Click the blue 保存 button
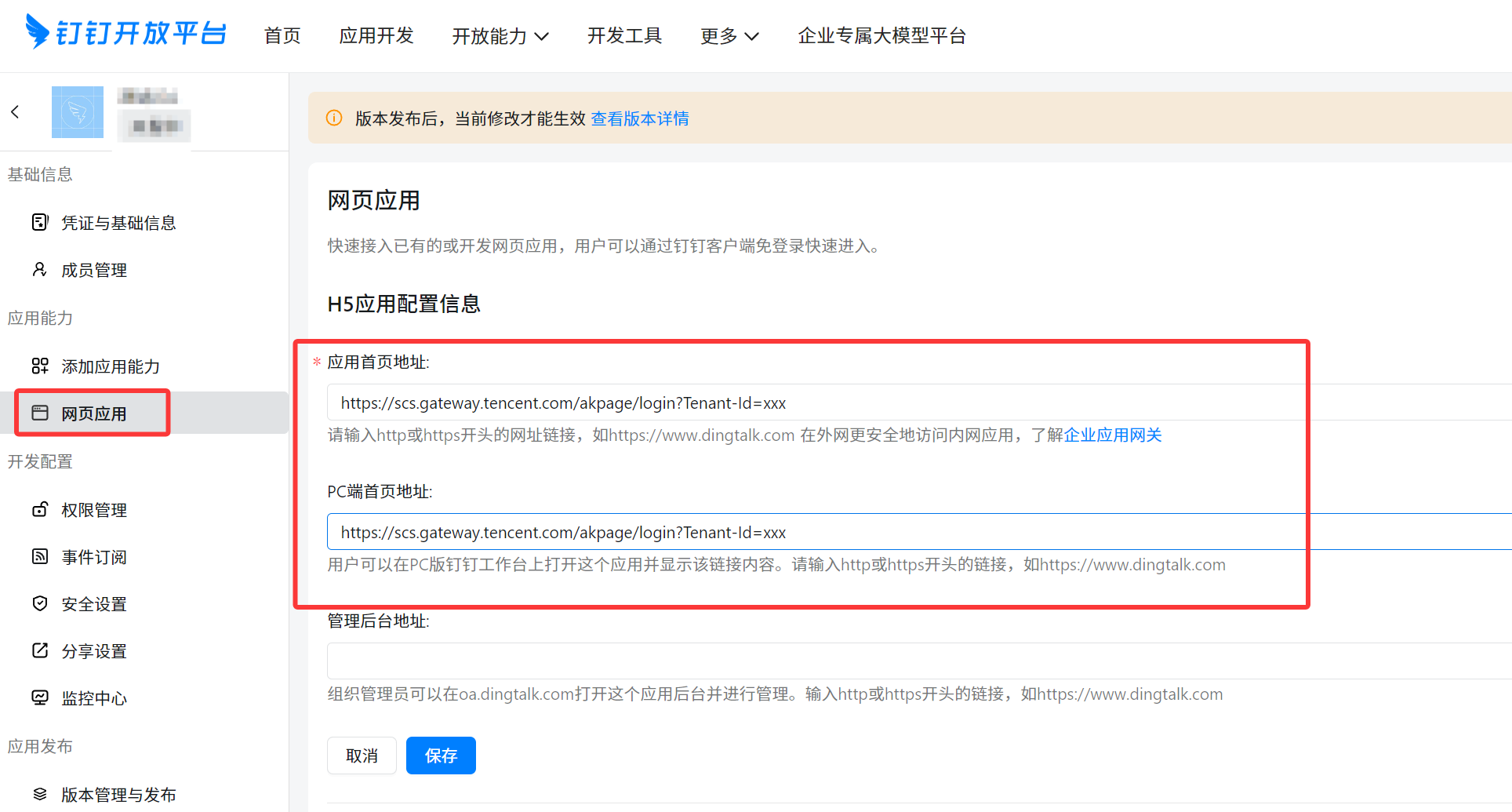Viewport: 1512px width, 812px height. [441, 756]
